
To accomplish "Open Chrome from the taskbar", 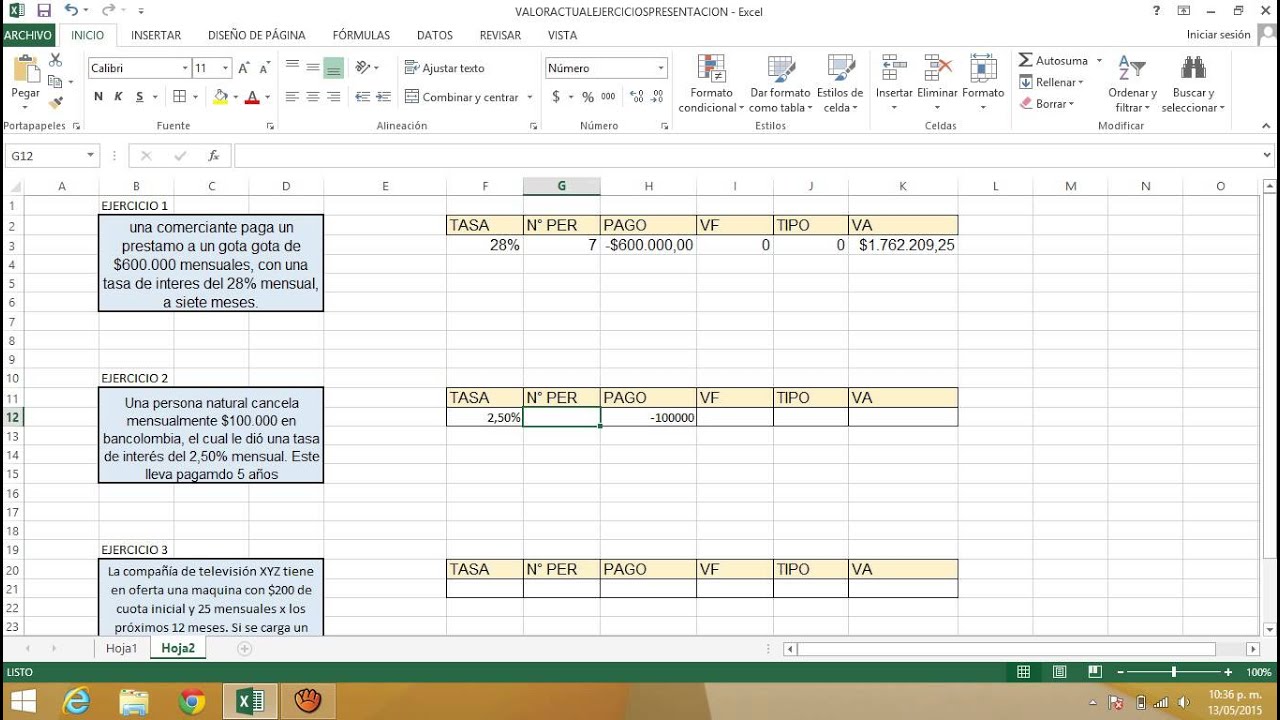I will point(192,701).
